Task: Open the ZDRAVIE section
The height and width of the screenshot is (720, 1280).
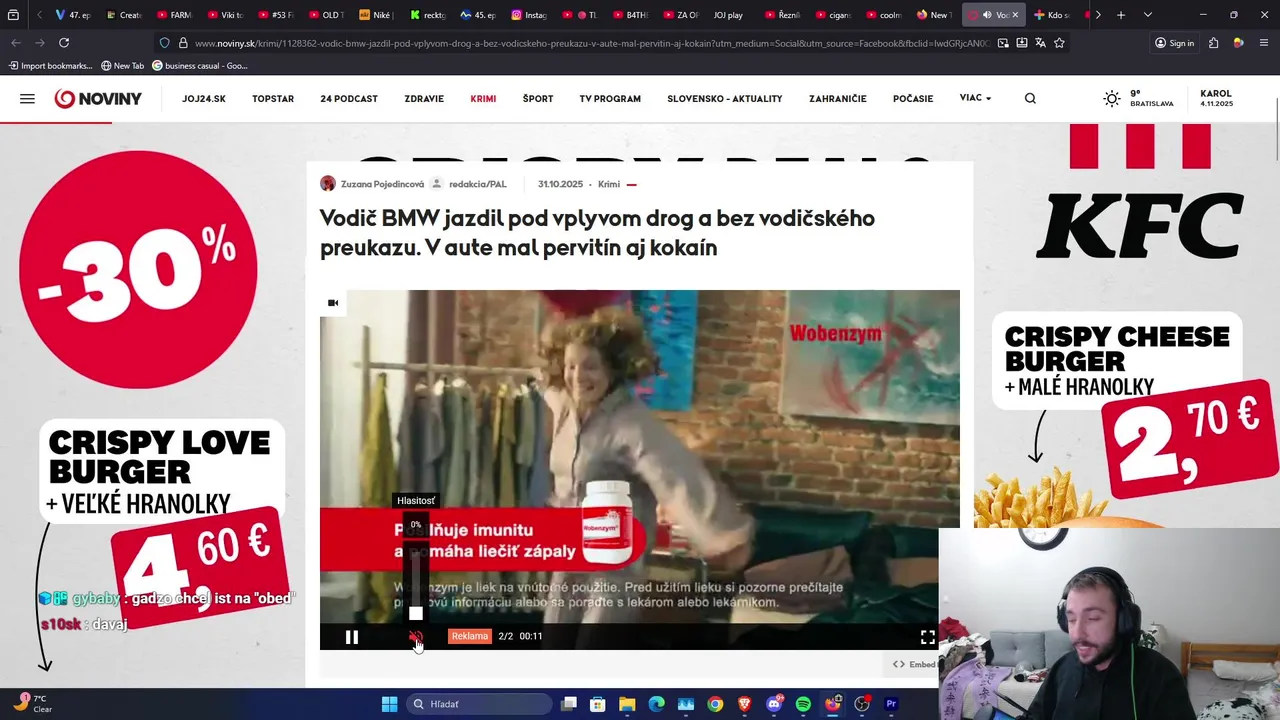Action: point(424,99)
